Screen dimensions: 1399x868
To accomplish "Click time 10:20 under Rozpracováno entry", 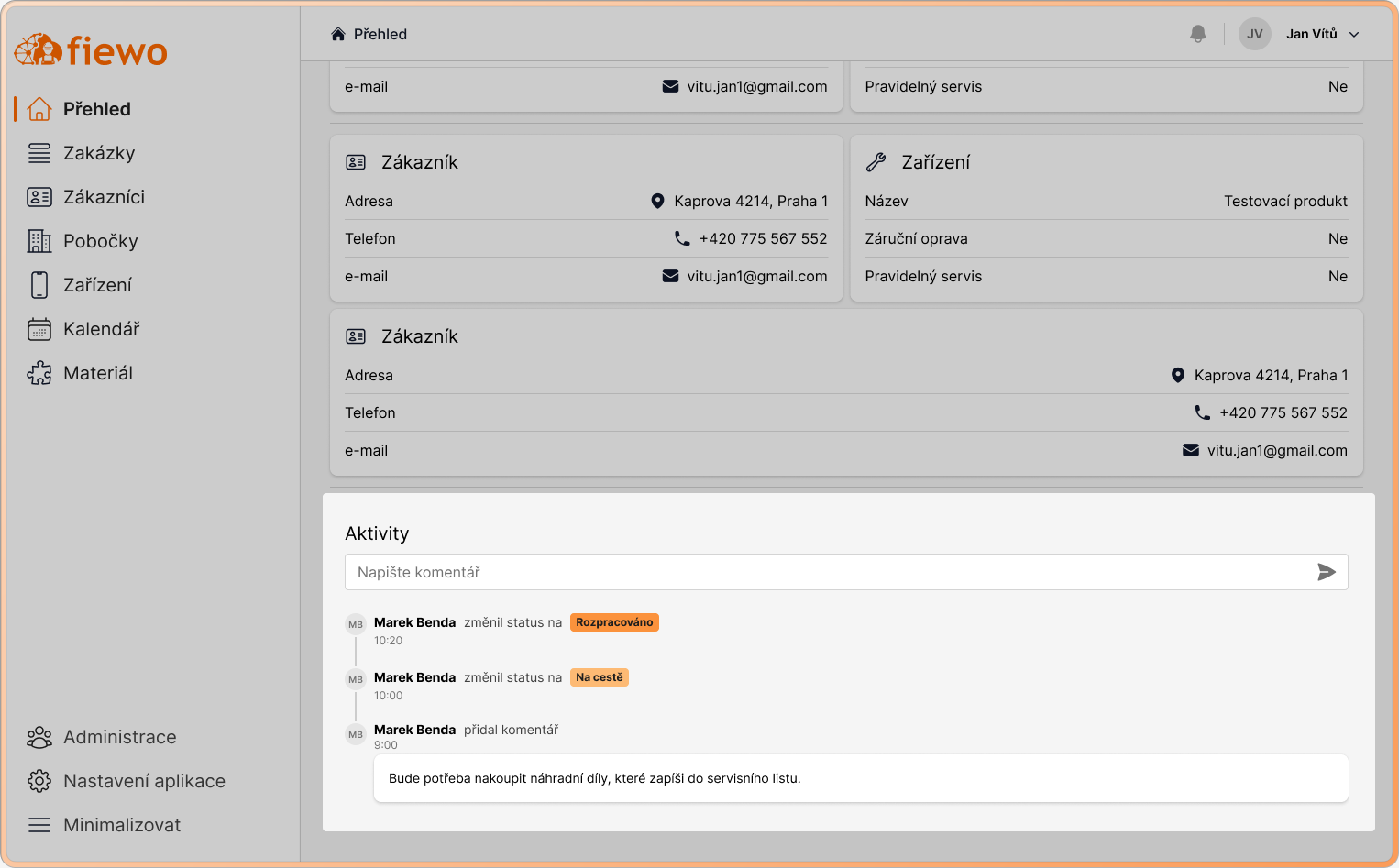I will (388, 641).
